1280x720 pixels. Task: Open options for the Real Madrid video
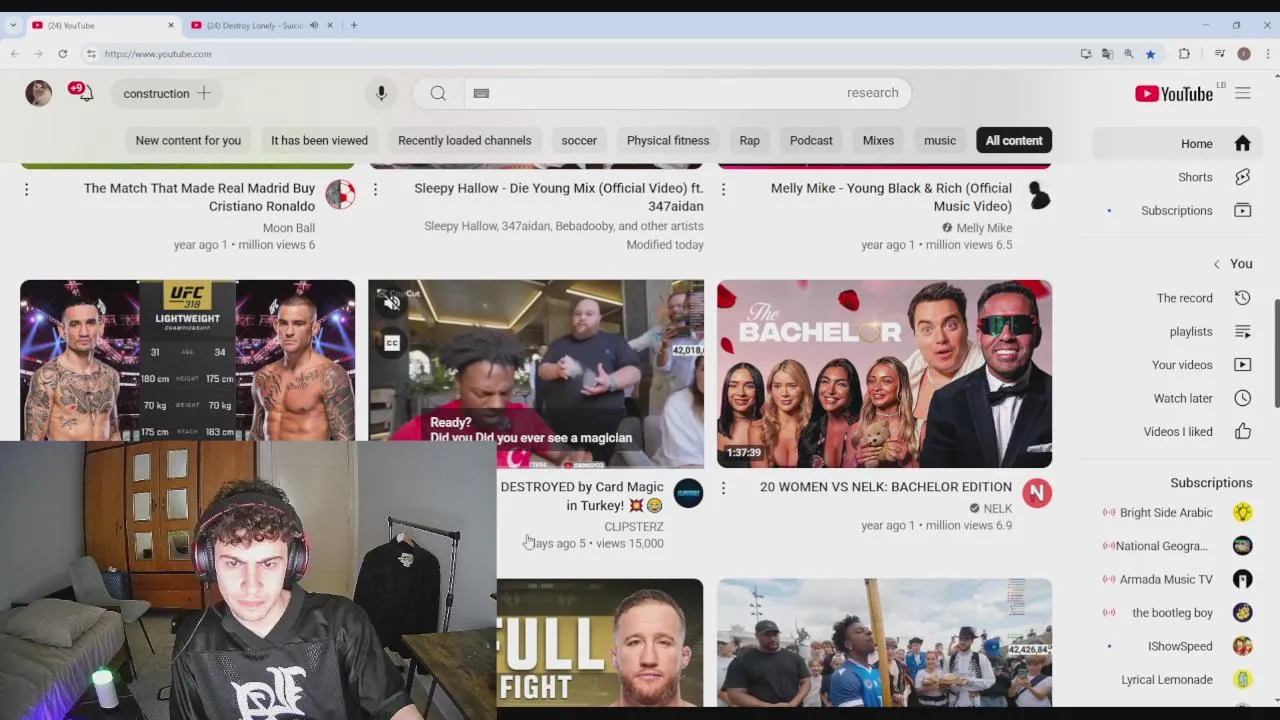(x=27, y=189)
